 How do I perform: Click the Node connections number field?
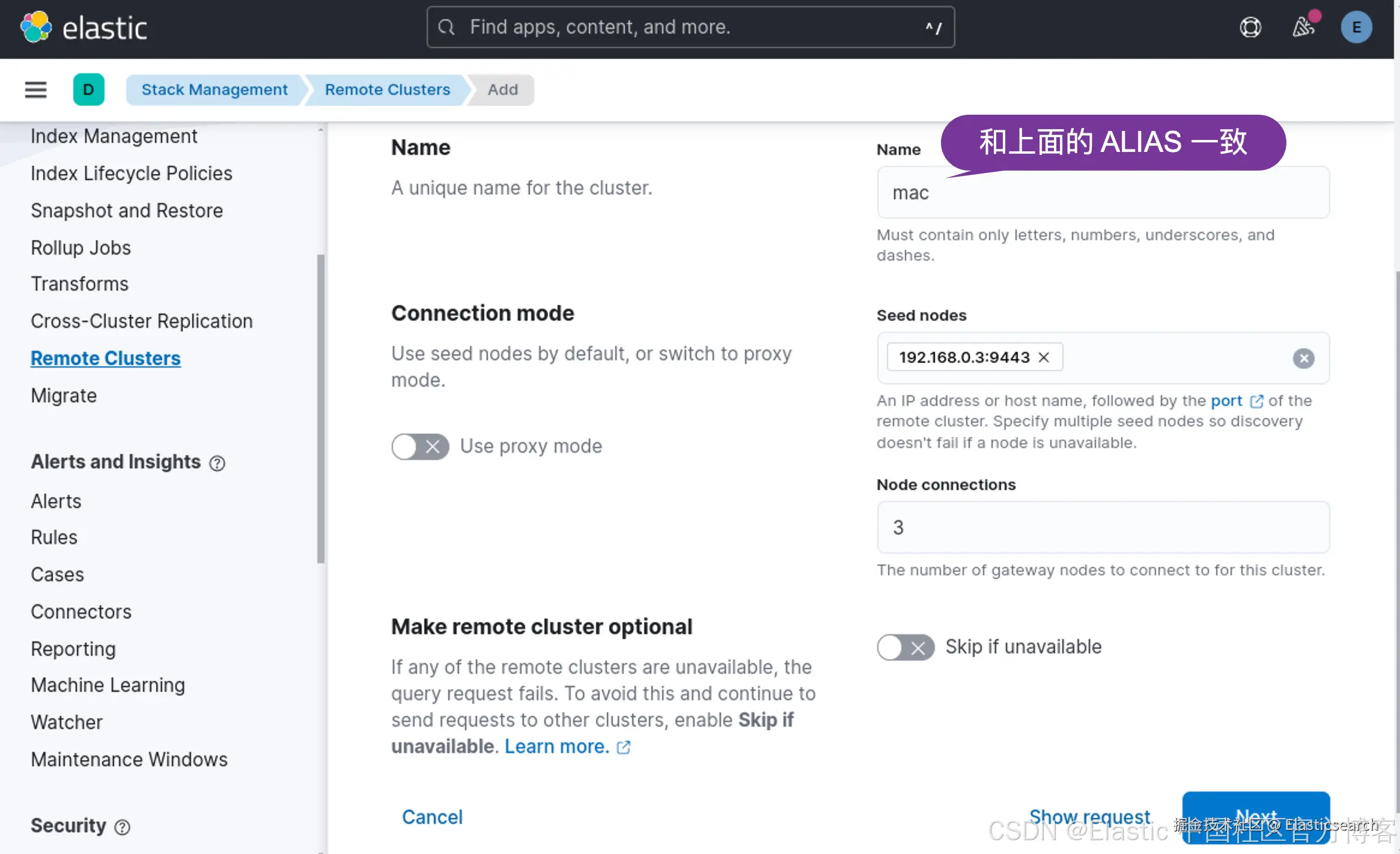pyautogui.click(x=1103, y=527)
